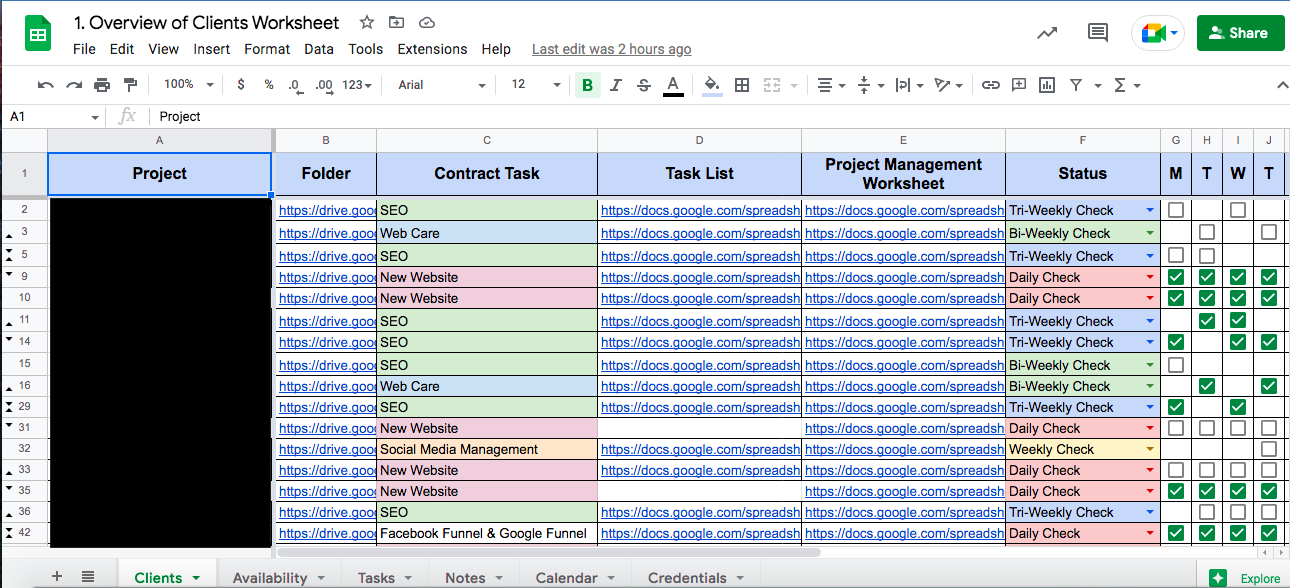The image size is (1290, 588).
Task: Insert chart icon in toolbar
Action: [1047, 85]
